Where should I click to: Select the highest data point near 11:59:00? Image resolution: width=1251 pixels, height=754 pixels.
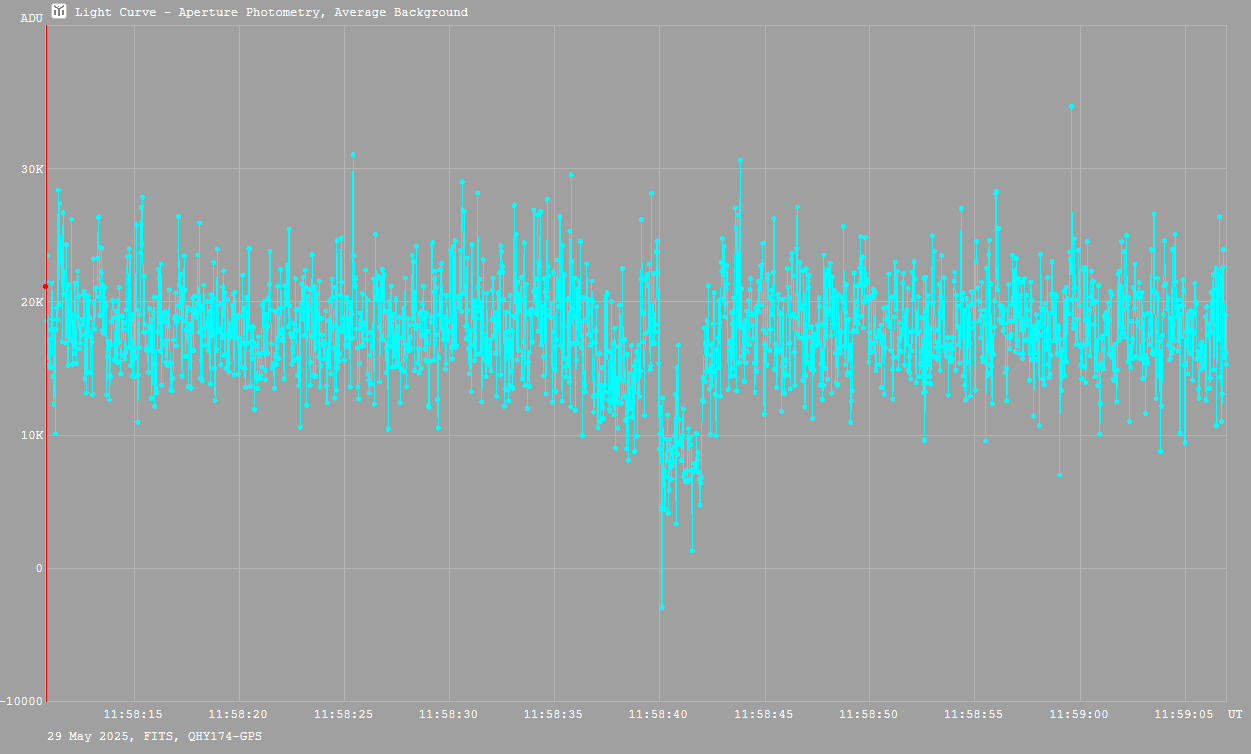point(1071,106)
